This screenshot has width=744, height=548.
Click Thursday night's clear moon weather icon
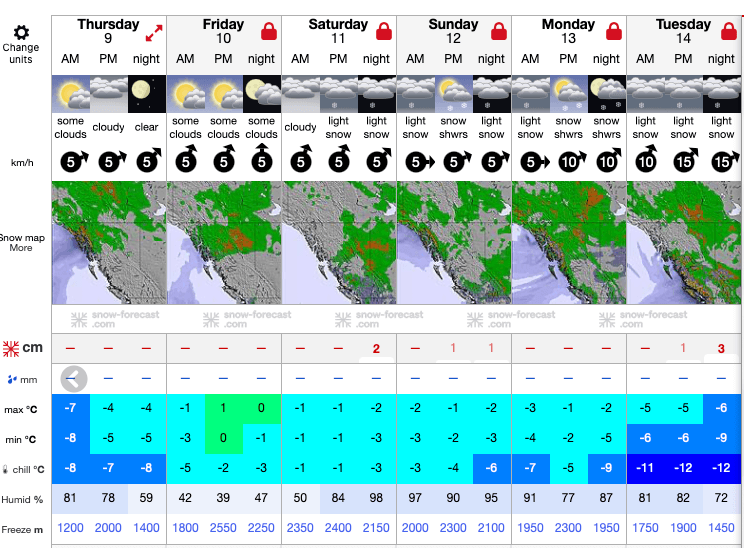[x=146, y=95]
